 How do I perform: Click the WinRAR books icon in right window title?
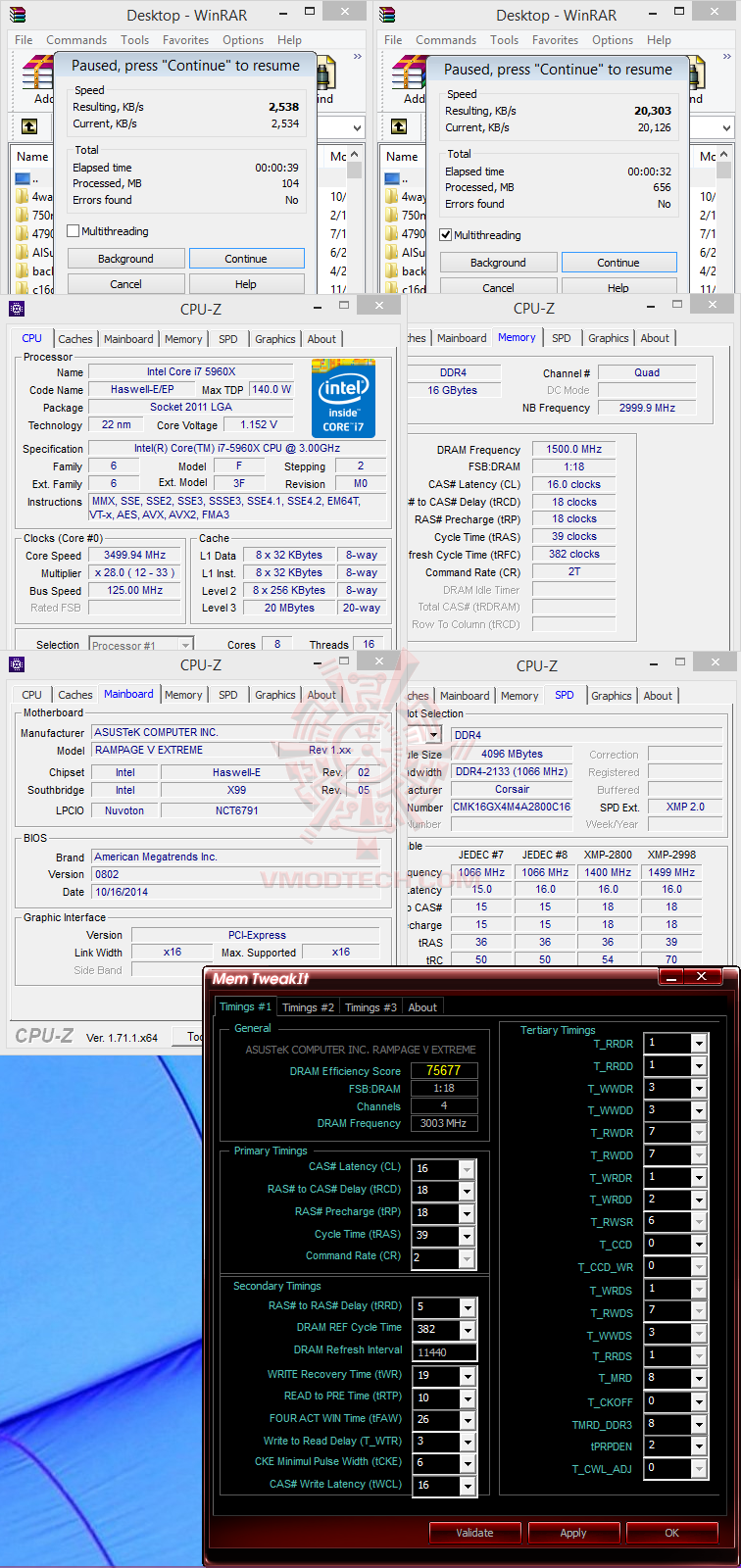pos(386,15)
